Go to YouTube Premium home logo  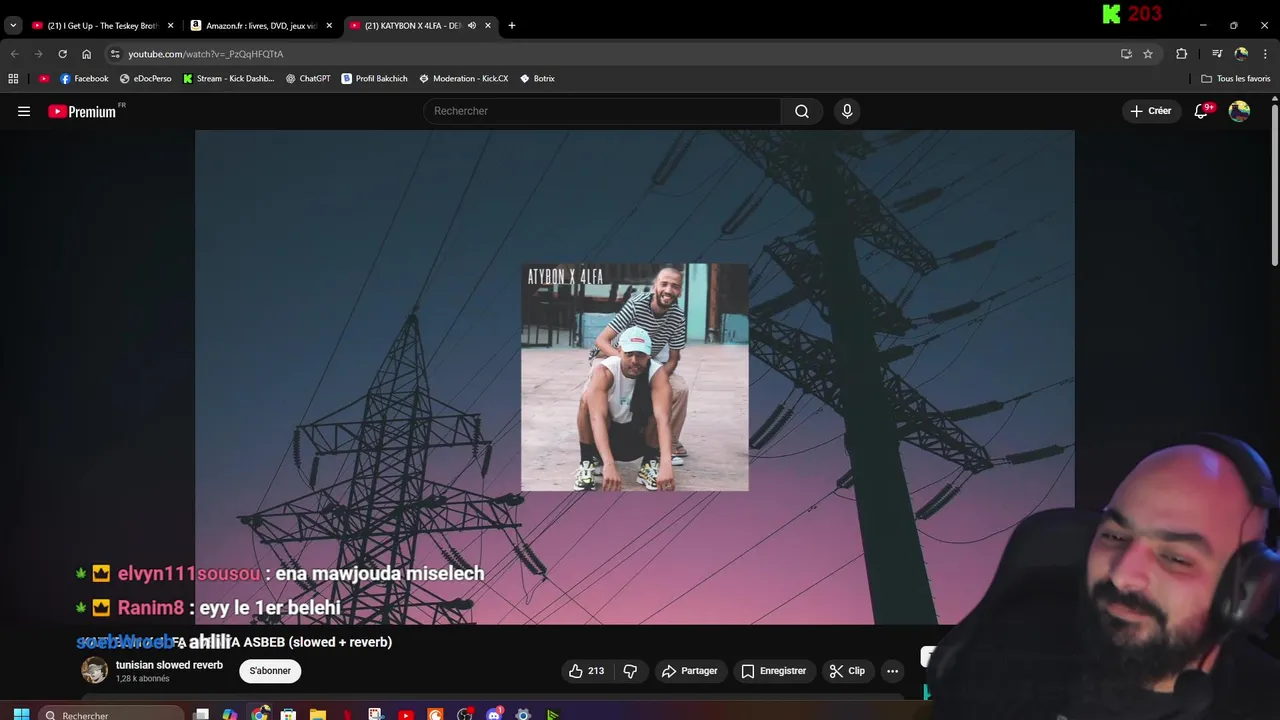point(83,111)
